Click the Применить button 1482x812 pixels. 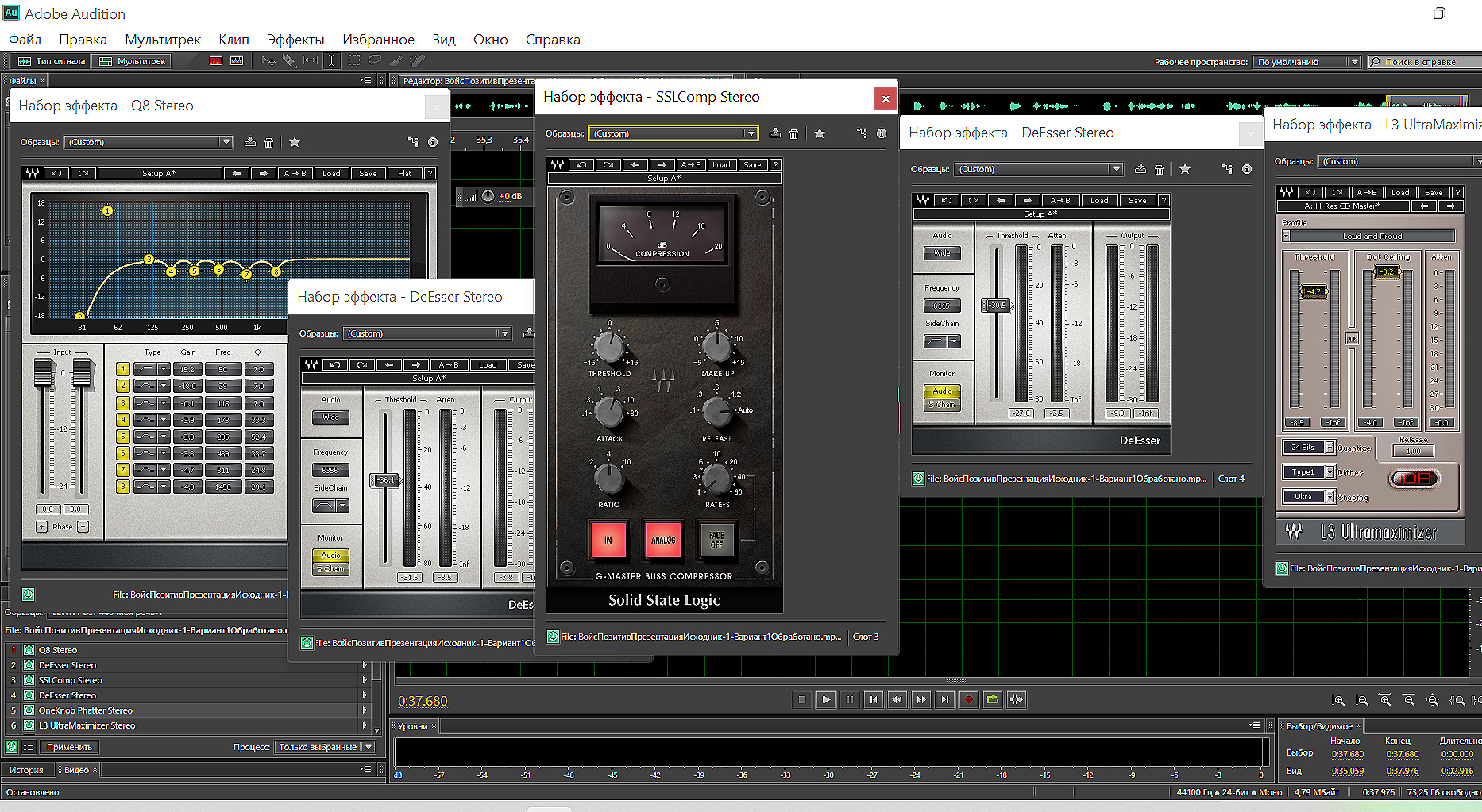[x=69, y=747]
